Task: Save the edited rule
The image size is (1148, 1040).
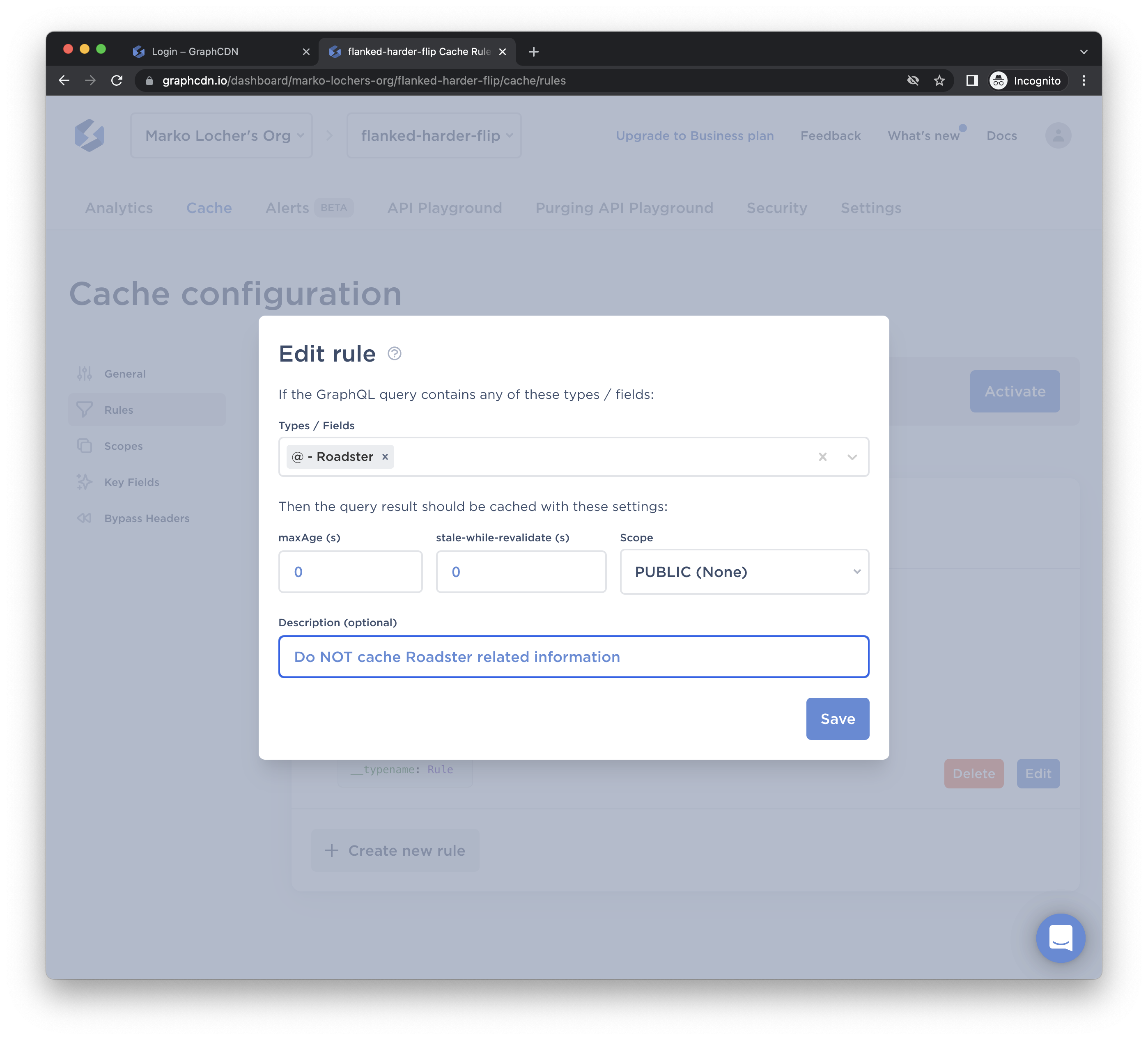Action: coord(837,718)
